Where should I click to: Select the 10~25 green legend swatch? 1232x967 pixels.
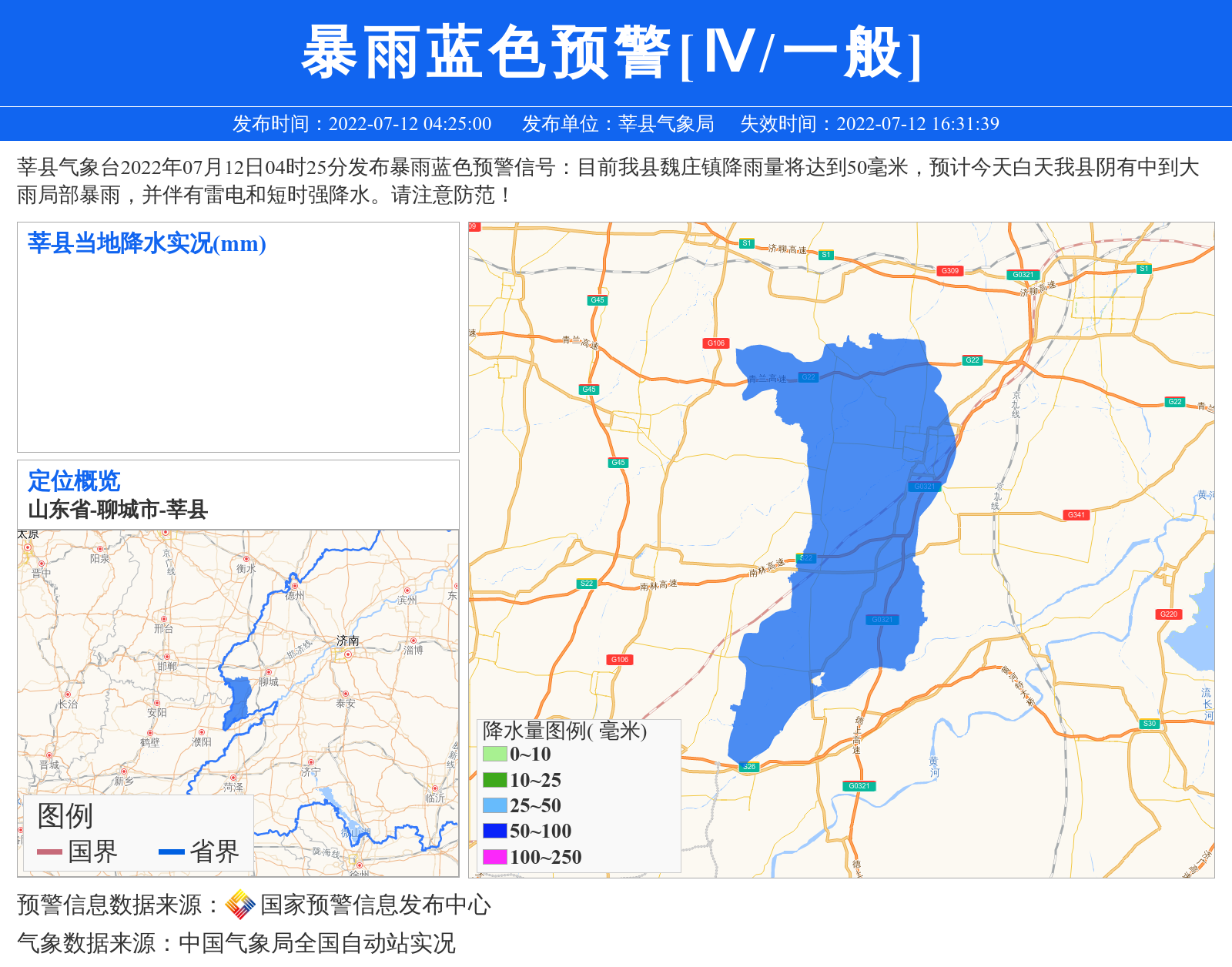click(x=494, y=780)
